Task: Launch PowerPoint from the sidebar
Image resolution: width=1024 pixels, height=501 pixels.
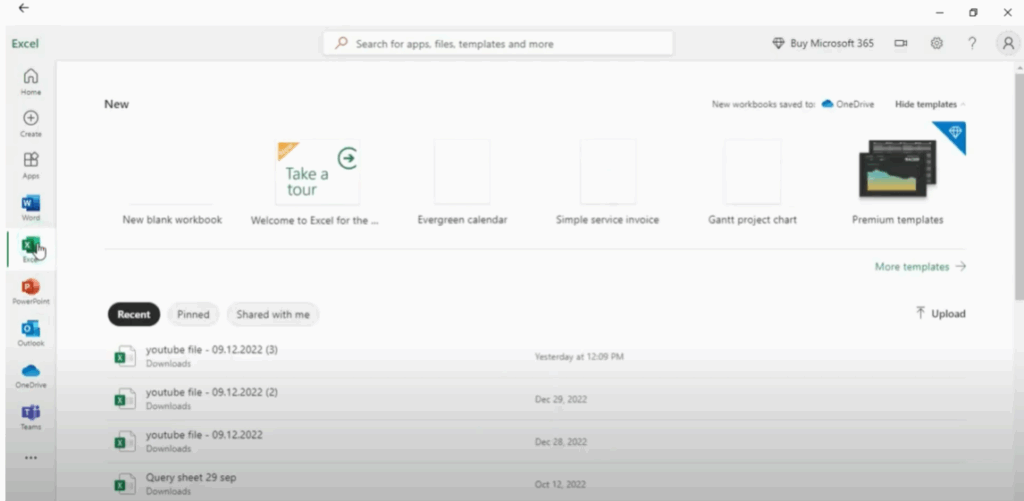Action: click(x=31, y=291)
